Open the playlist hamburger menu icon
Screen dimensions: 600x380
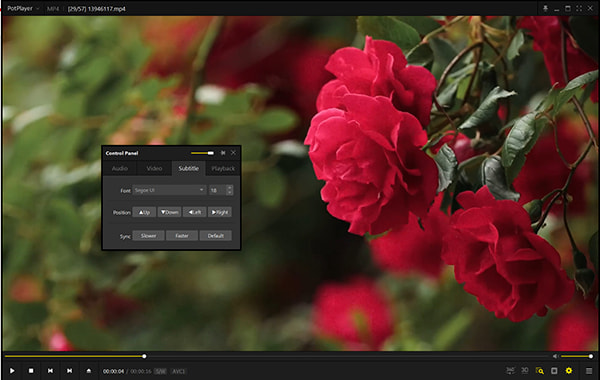(589, 371)
